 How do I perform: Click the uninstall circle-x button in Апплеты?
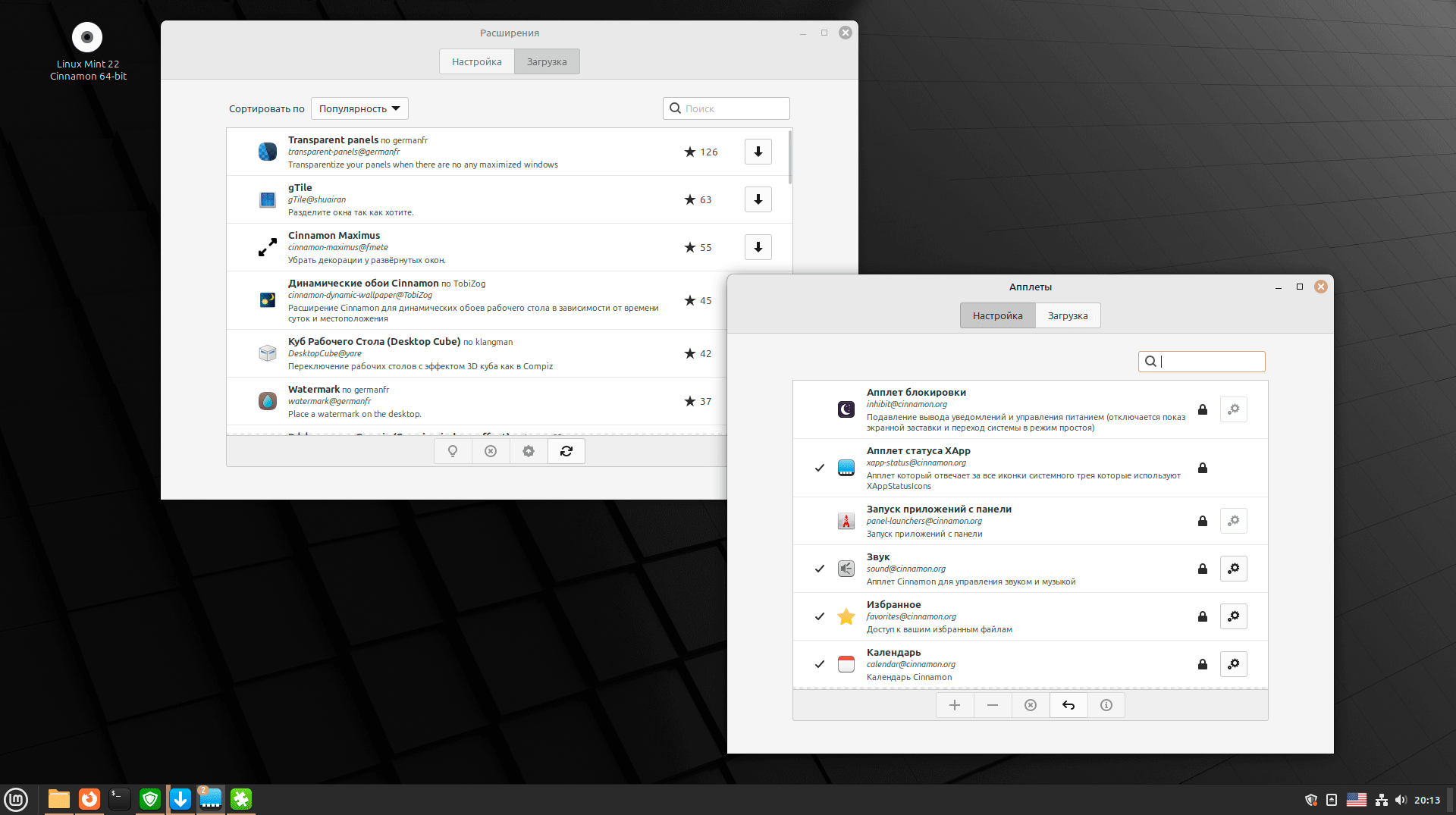point(1031,705)
